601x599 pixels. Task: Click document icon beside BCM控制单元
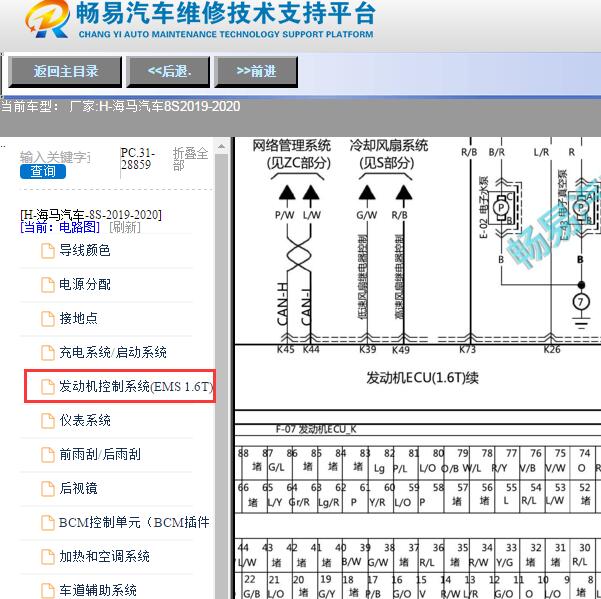coord(48,523)
